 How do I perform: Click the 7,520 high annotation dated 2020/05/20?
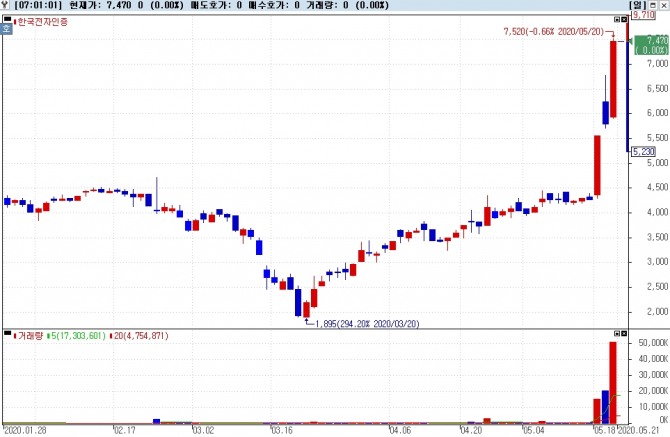pos(554,32)
